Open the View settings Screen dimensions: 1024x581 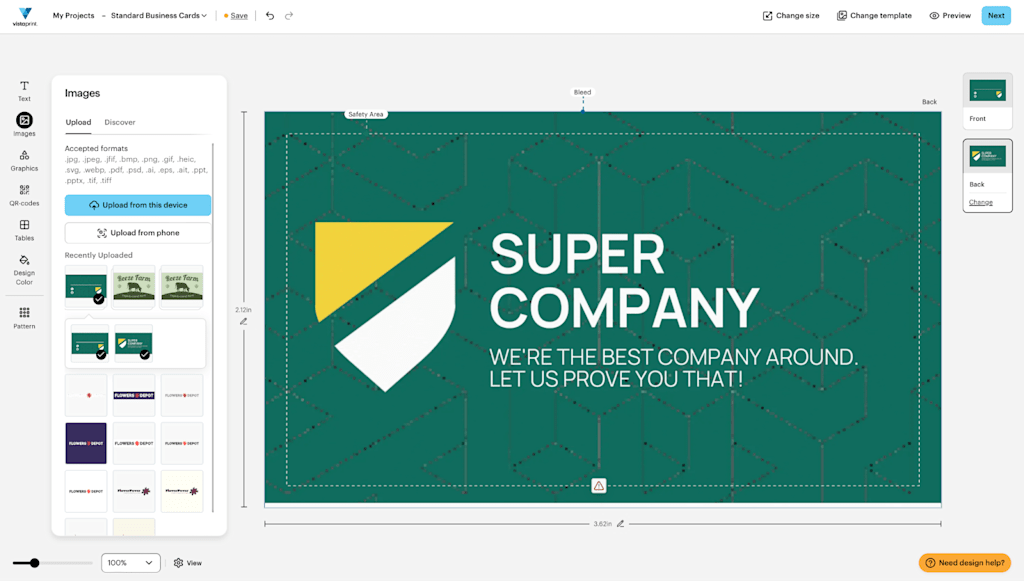point(188,563)
